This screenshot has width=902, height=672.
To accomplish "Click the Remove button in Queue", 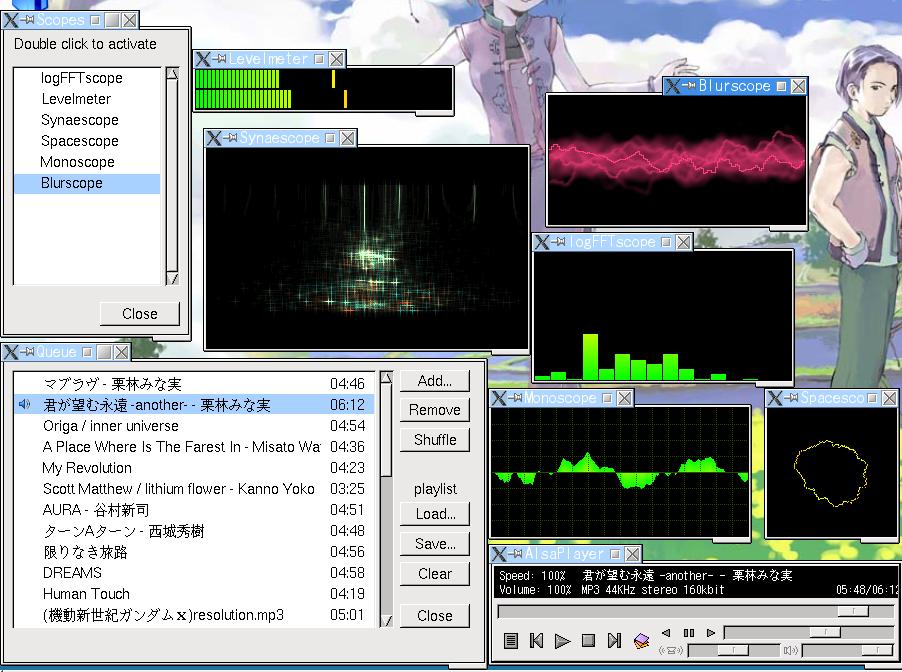I will [x=435, y=410].
